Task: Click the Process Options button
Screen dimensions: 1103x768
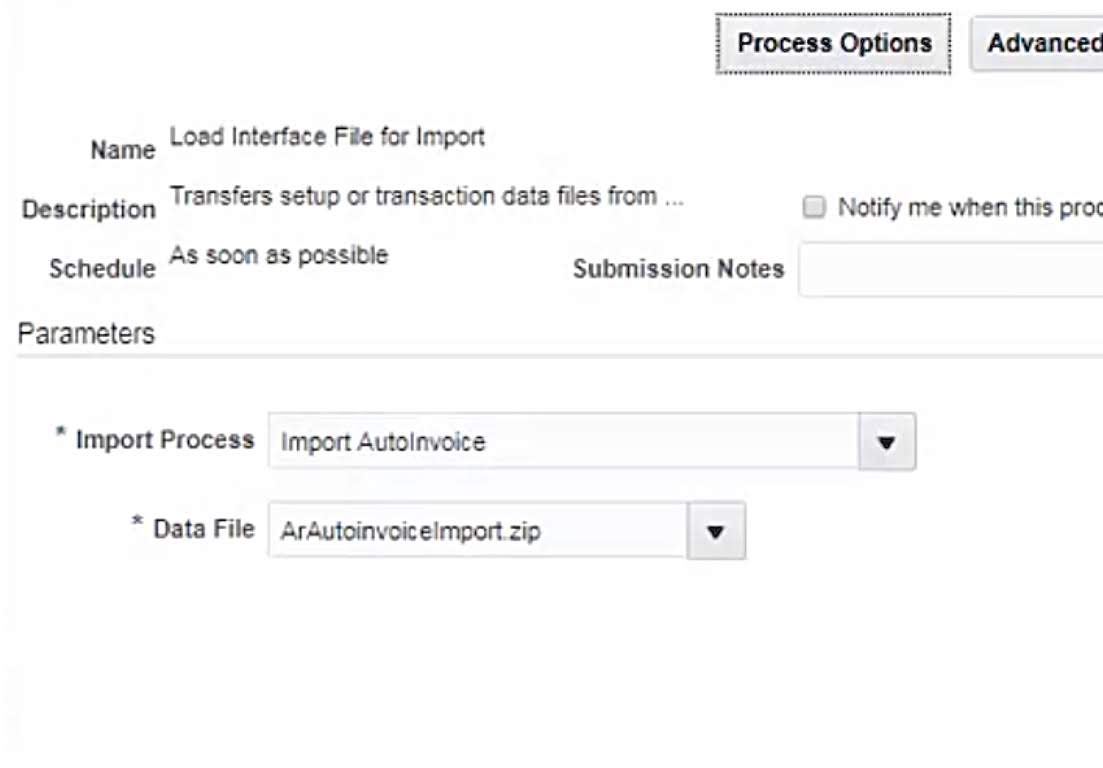Action: [x=834, y=44]
